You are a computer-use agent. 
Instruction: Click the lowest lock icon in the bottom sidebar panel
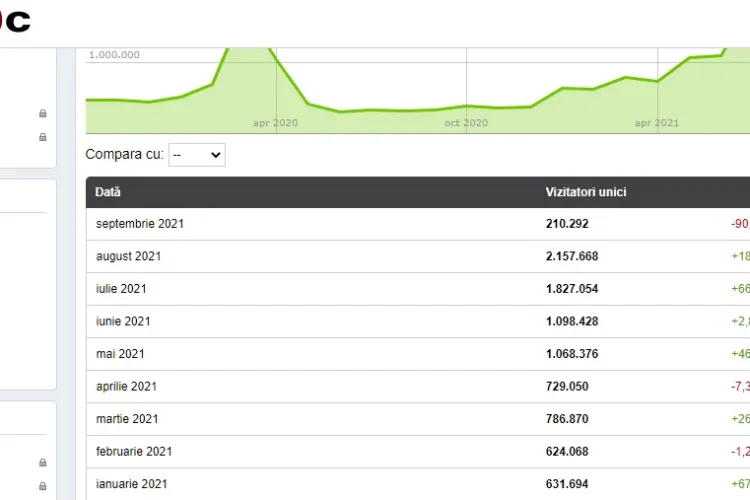pyautogui.click(x=42, y=486)
